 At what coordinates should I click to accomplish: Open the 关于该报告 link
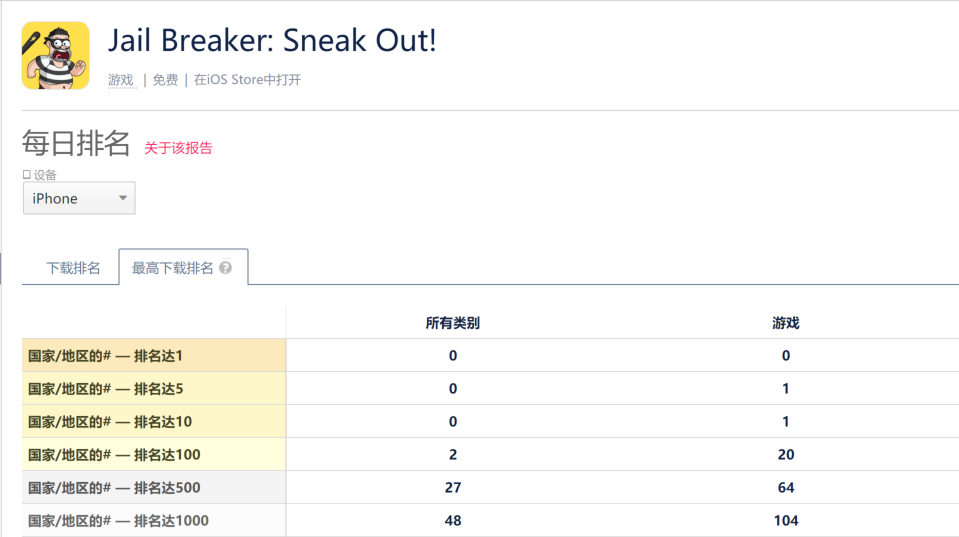[x=178, y=148]
